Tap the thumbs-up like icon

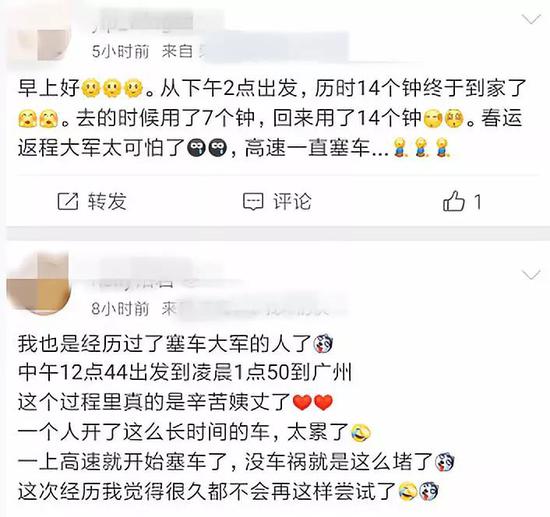tap(454, 201)
